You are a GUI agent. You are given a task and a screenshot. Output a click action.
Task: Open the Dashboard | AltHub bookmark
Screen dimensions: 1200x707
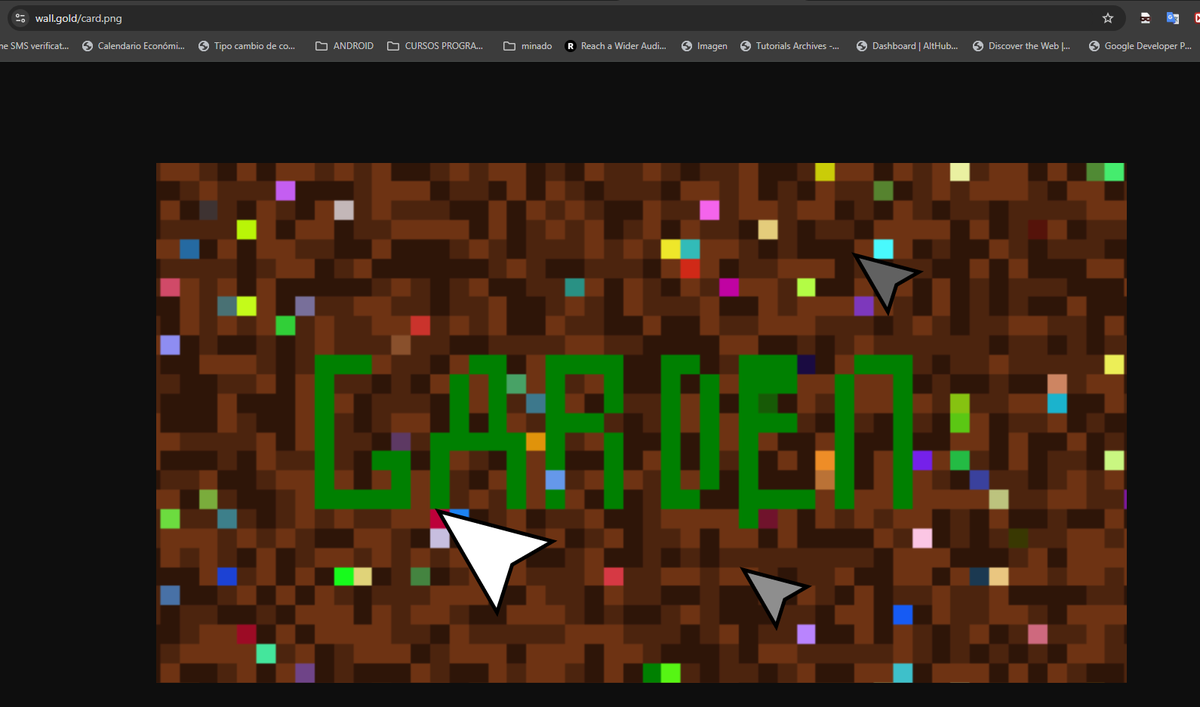click(908, 46)
